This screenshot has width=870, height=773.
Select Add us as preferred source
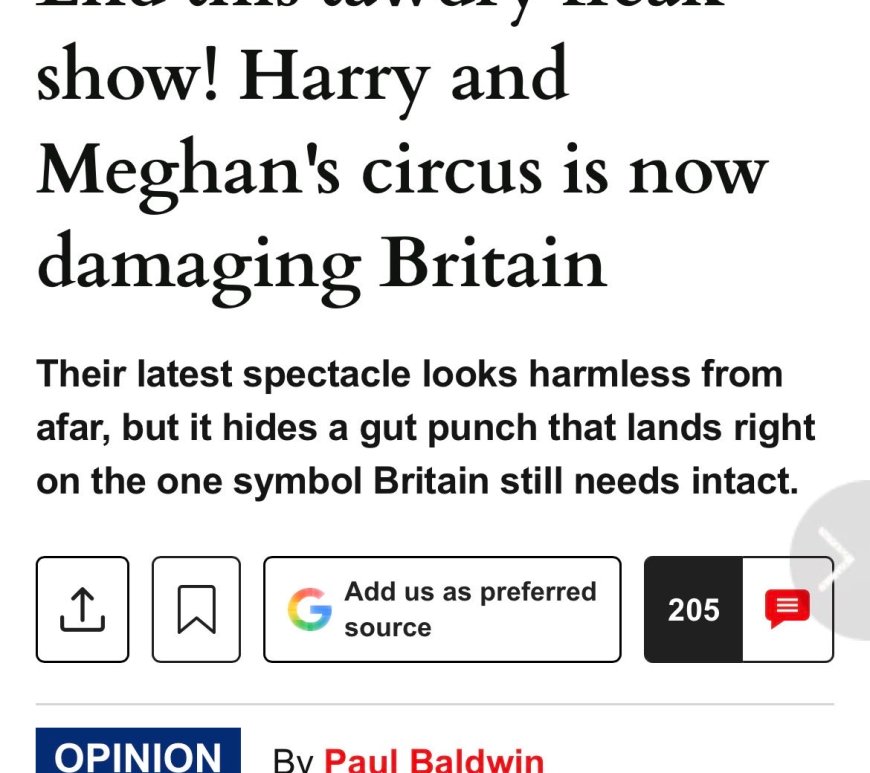(442, 609)
